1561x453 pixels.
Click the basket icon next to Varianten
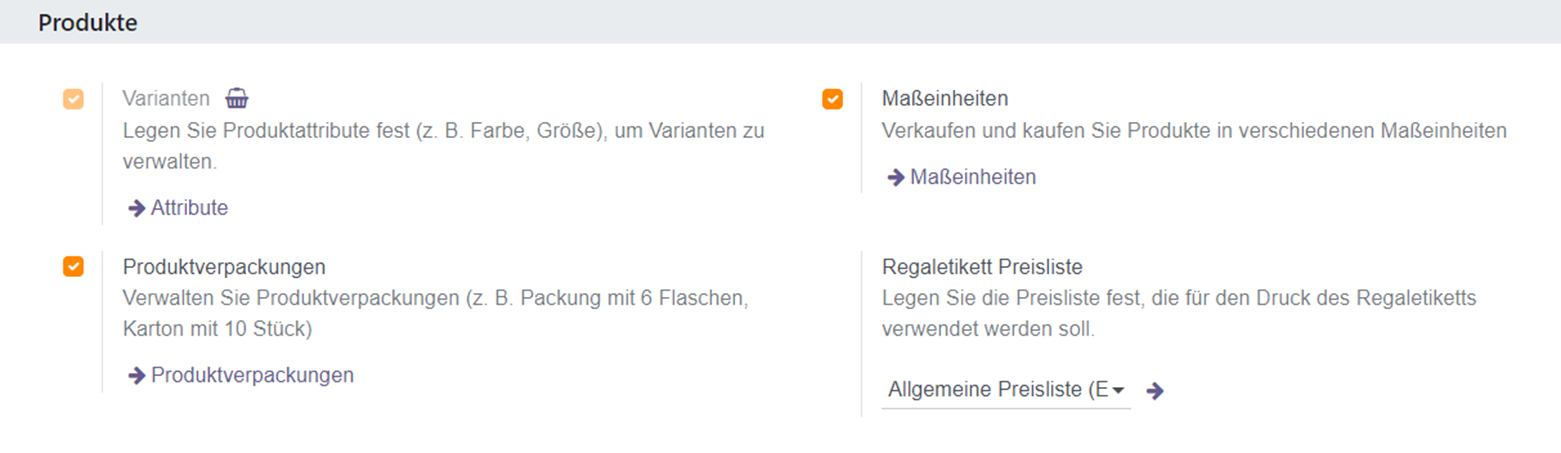pos(236,98)
